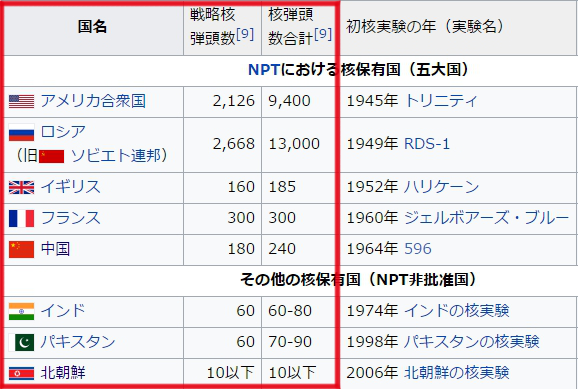Click footnote [9] next to 核弾頭数合計
The image size is (578, 389).
point(323,35)
